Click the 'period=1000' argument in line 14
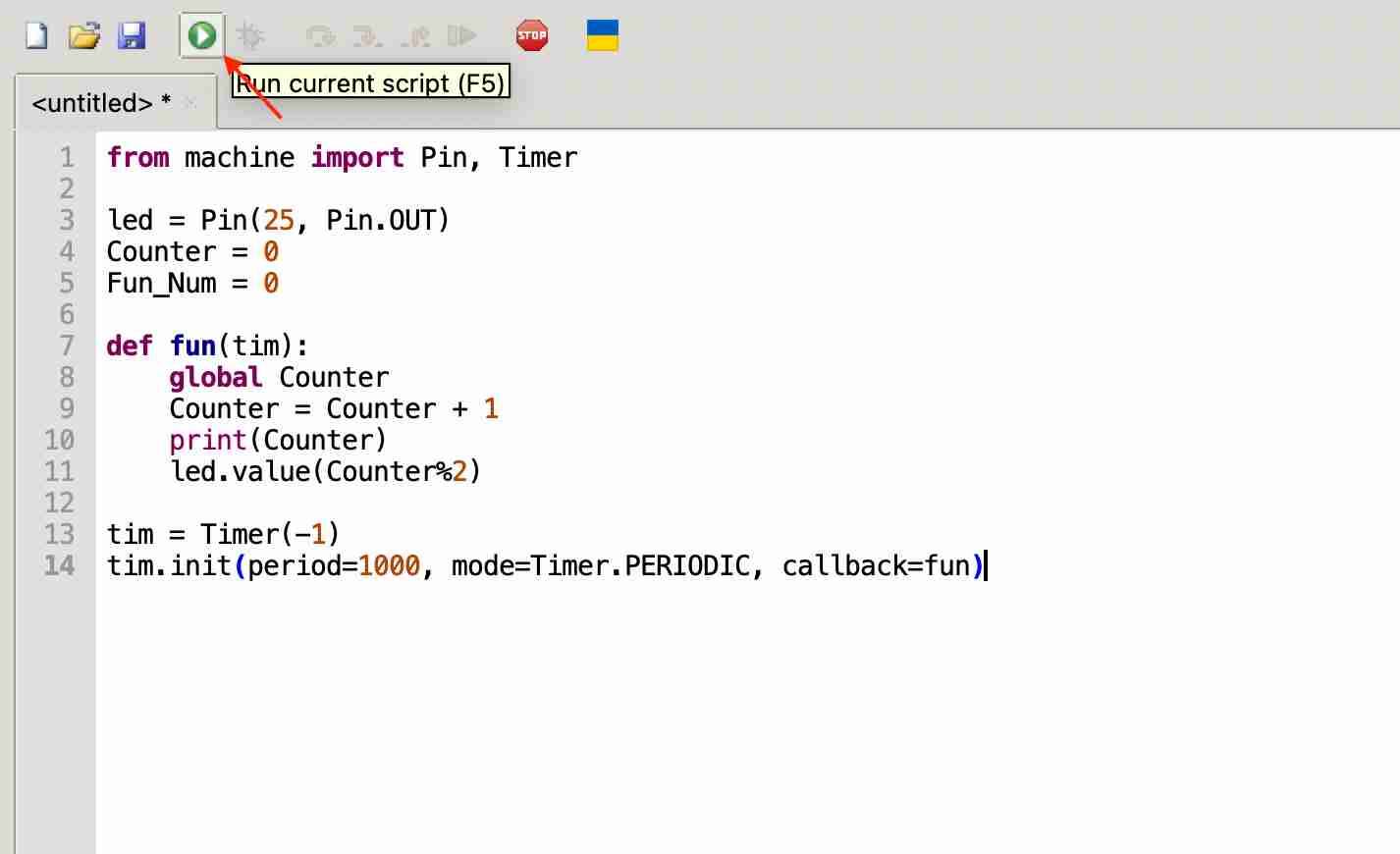 pos(334,565)
